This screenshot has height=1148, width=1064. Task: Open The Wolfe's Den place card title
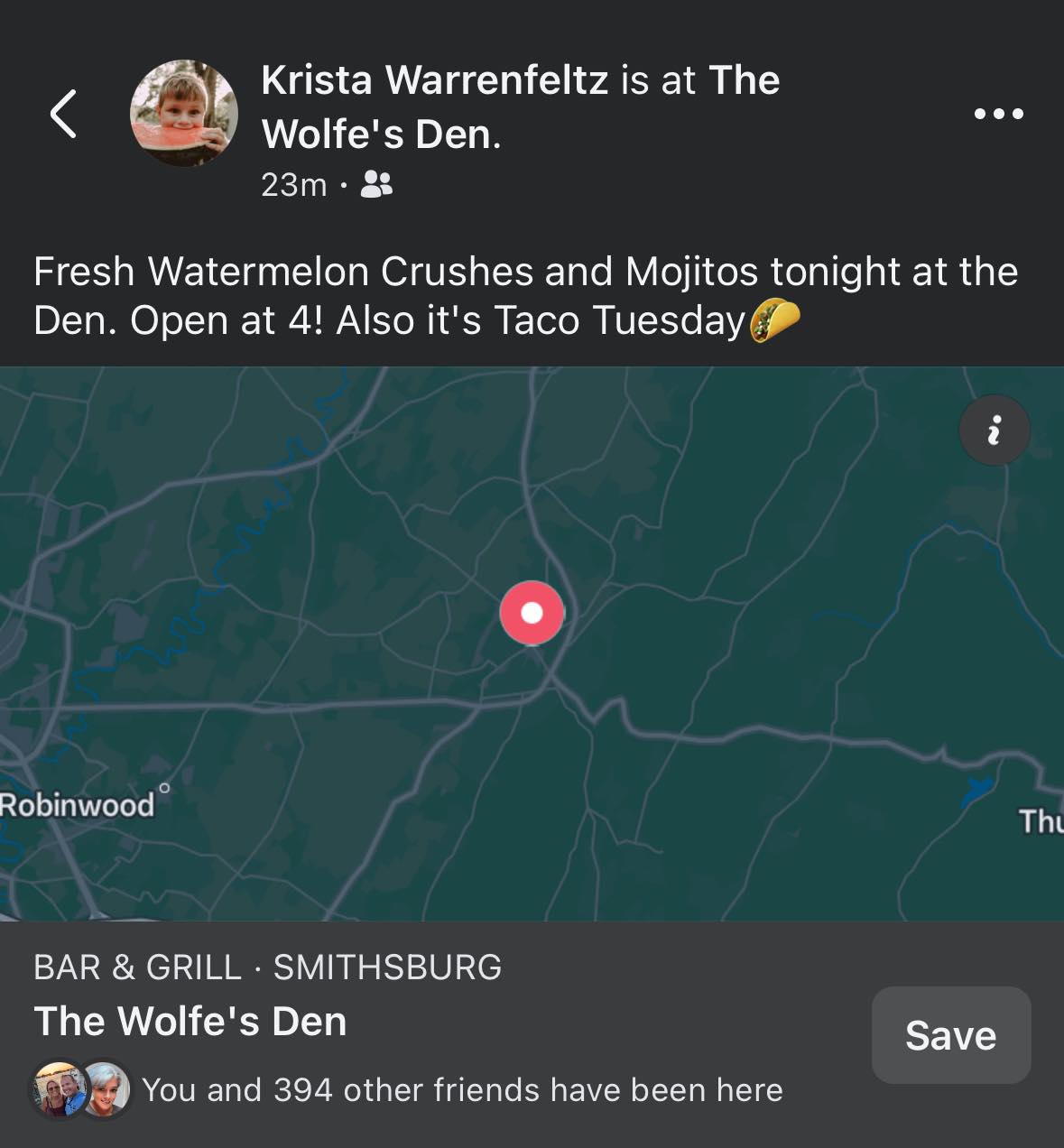[x=190, y=1022]
